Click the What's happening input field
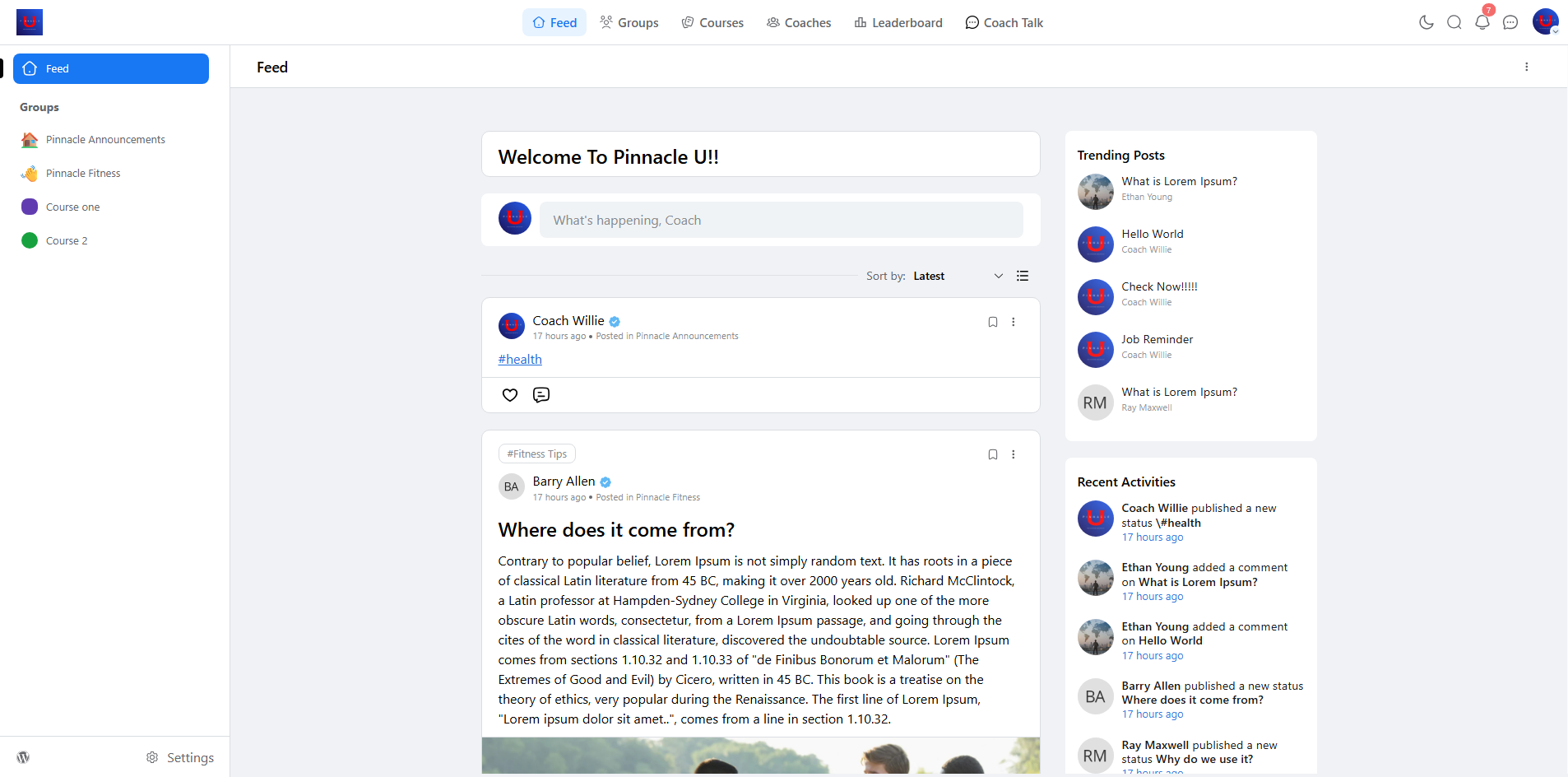1568x777 pixels. [x=781, y=220]
